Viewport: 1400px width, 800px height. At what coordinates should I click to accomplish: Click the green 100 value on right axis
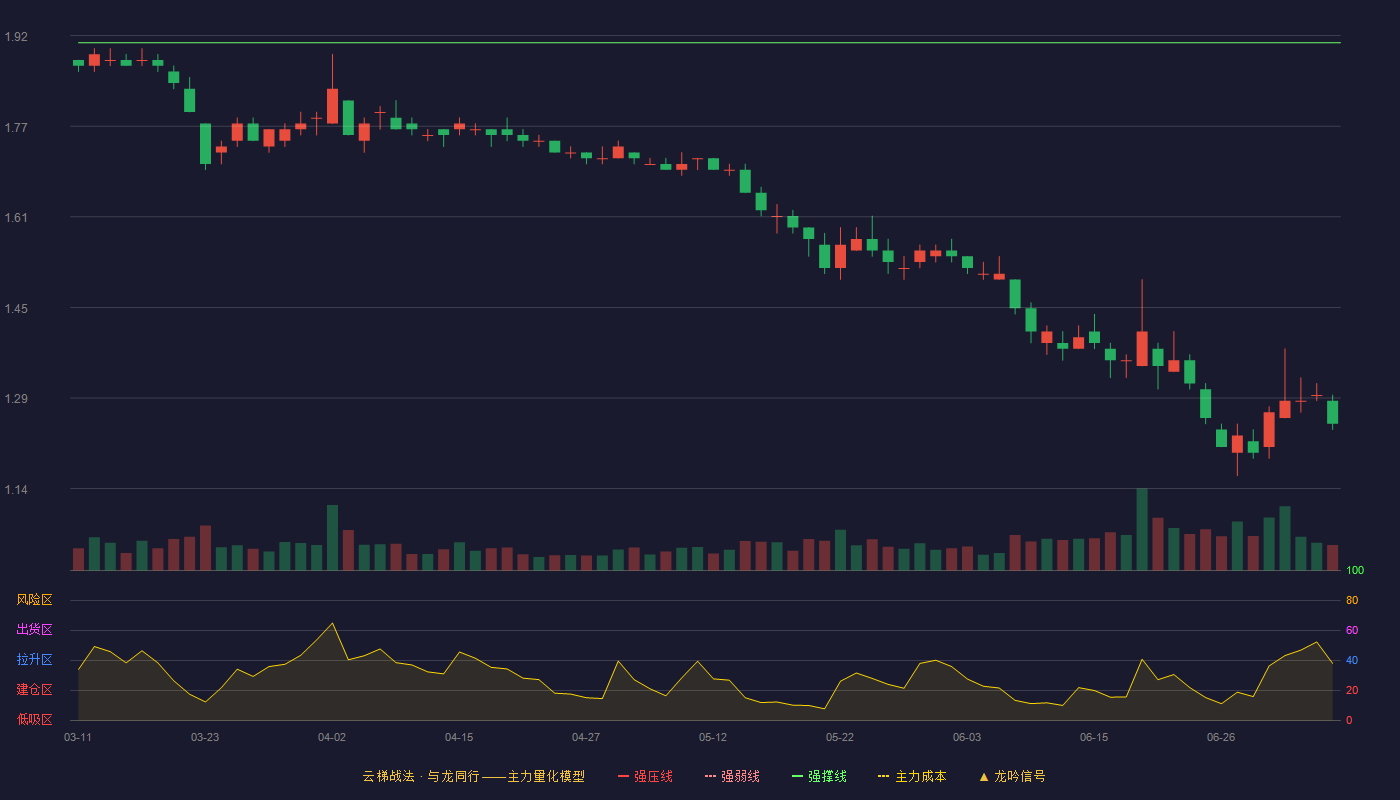tap(1355, 571)
